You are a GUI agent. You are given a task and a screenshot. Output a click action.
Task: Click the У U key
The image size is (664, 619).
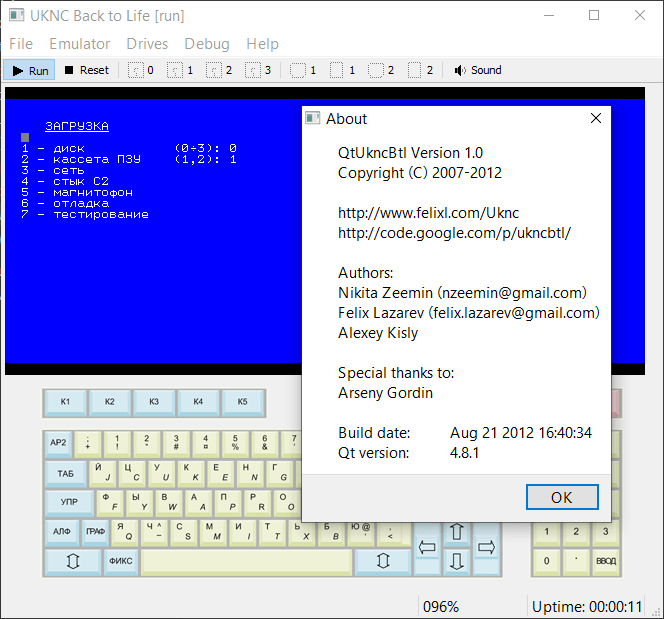click(x=162, y=473)
